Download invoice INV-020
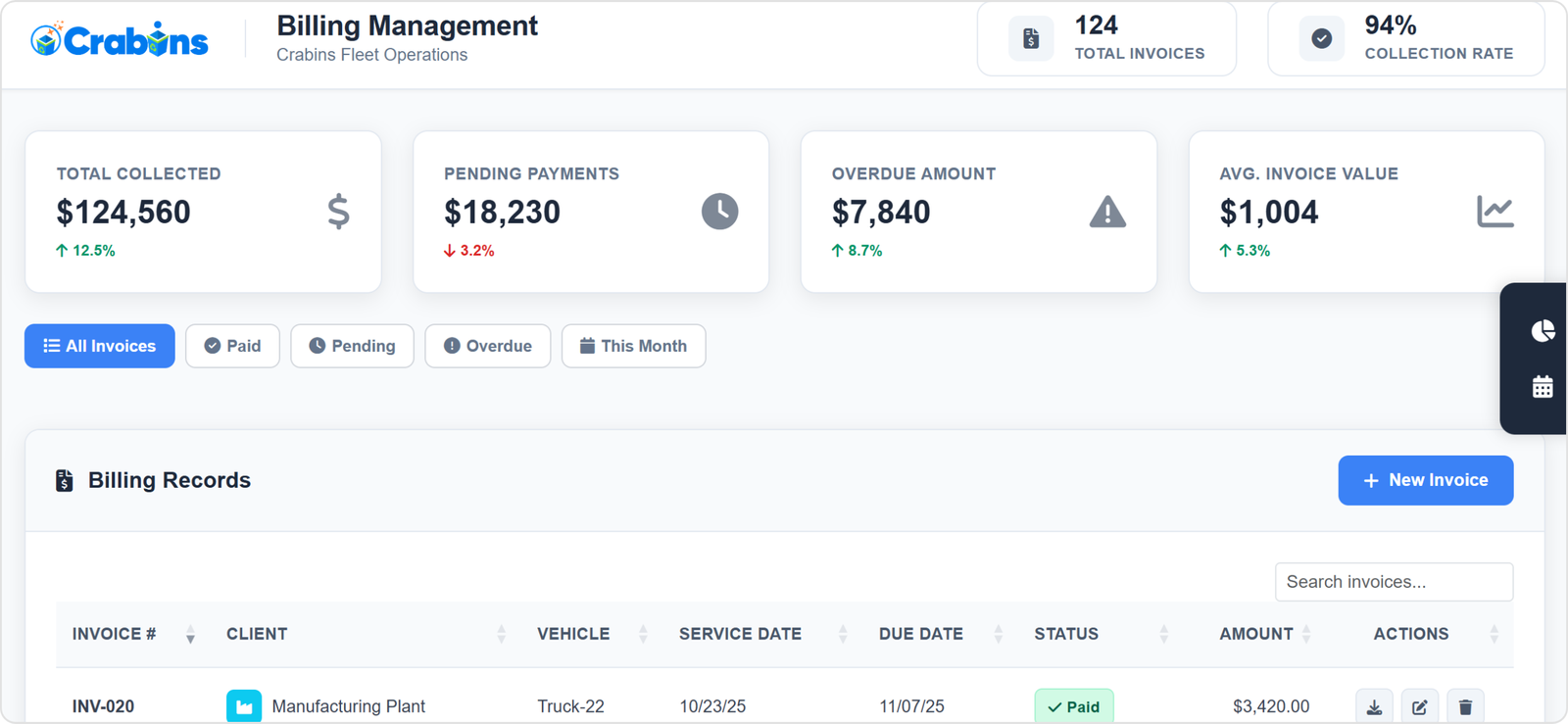The image size is (1568, 724). pos(1374,706)
